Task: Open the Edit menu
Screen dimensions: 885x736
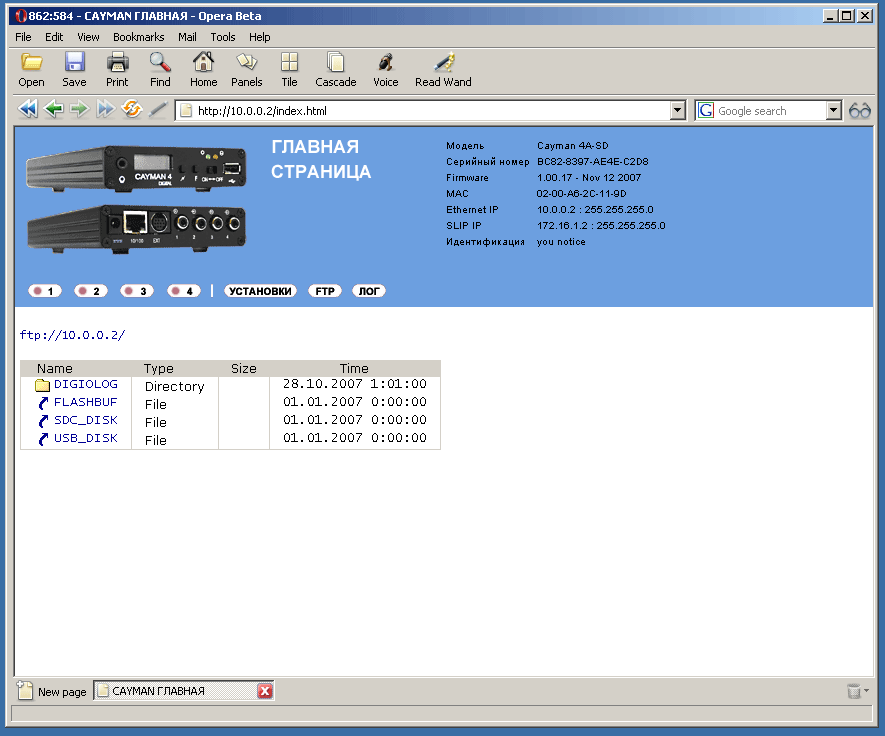Action: (x=54, y=37)
